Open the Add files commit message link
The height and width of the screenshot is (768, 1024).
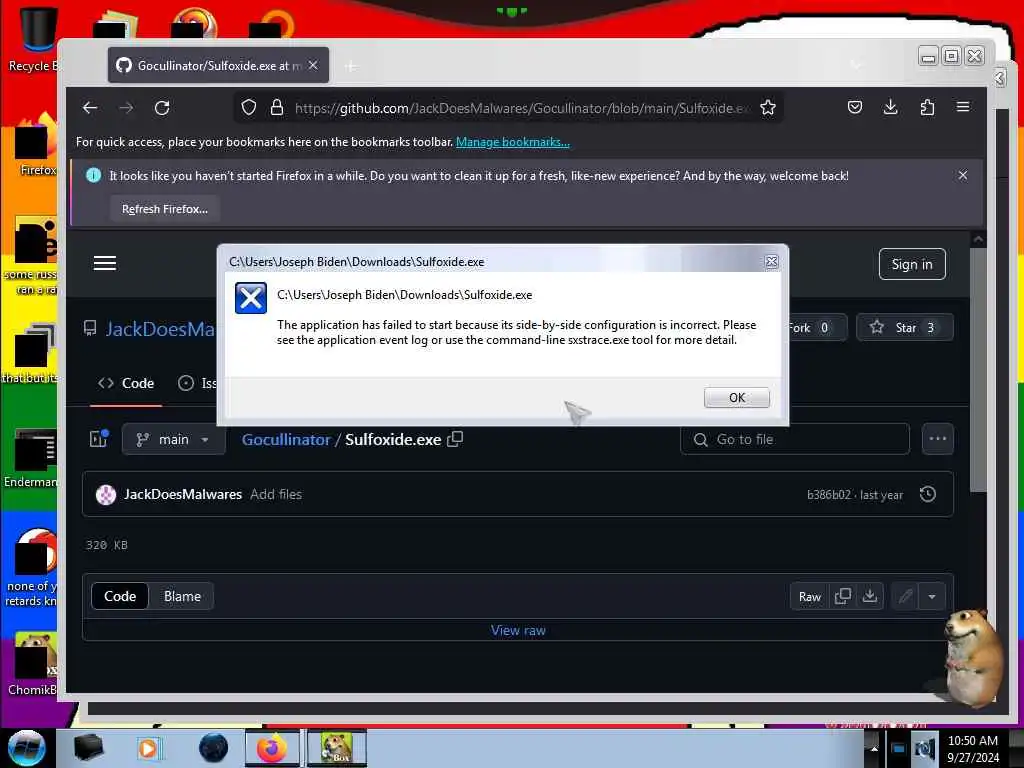coord(276,494)
